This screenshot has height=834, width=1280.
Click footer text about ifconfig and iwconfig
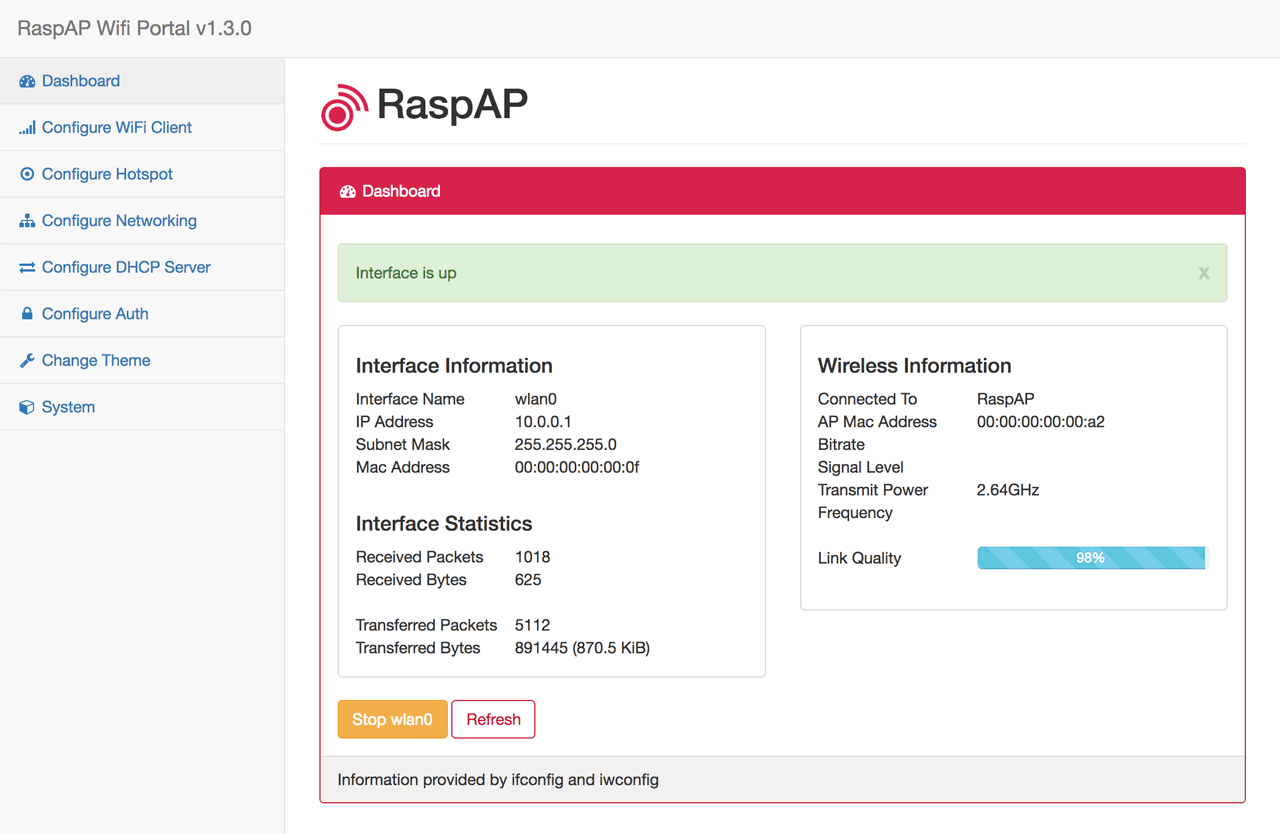click(498, 779)
